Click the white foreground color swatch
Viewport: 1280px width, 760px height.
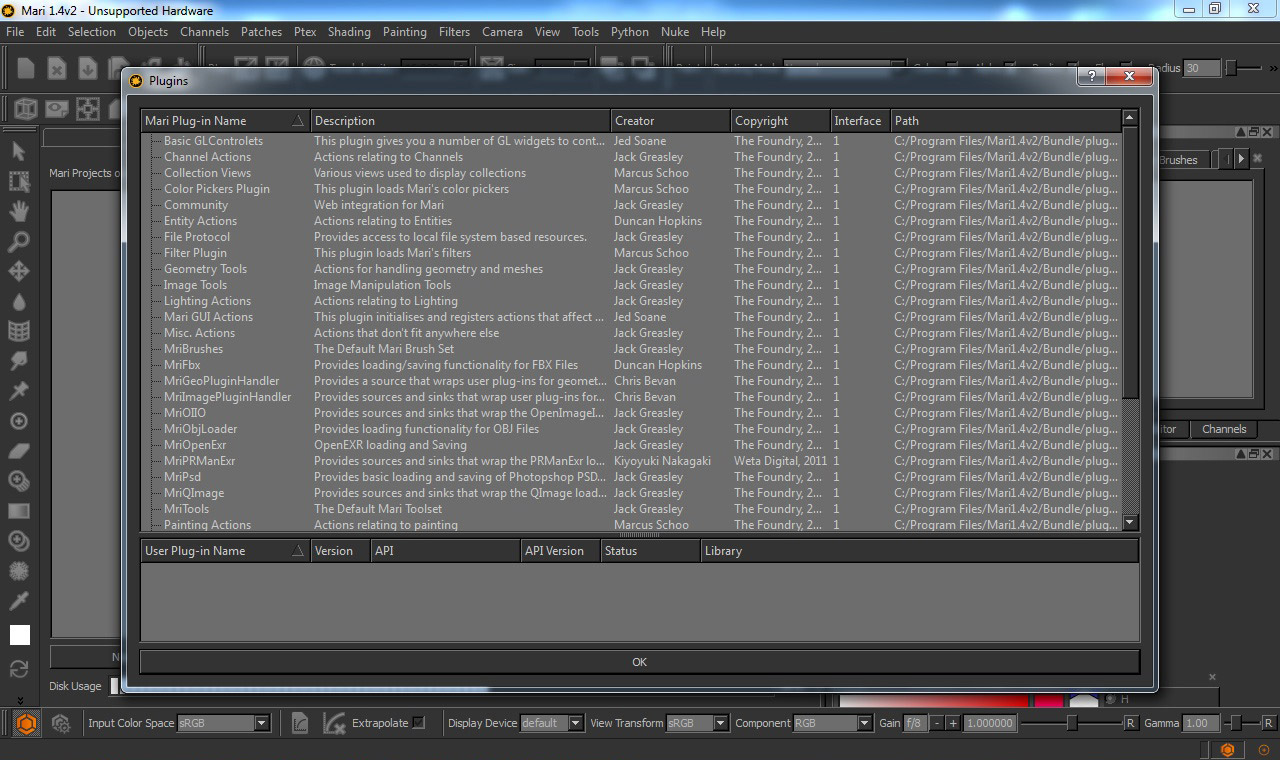coord(19,635)
